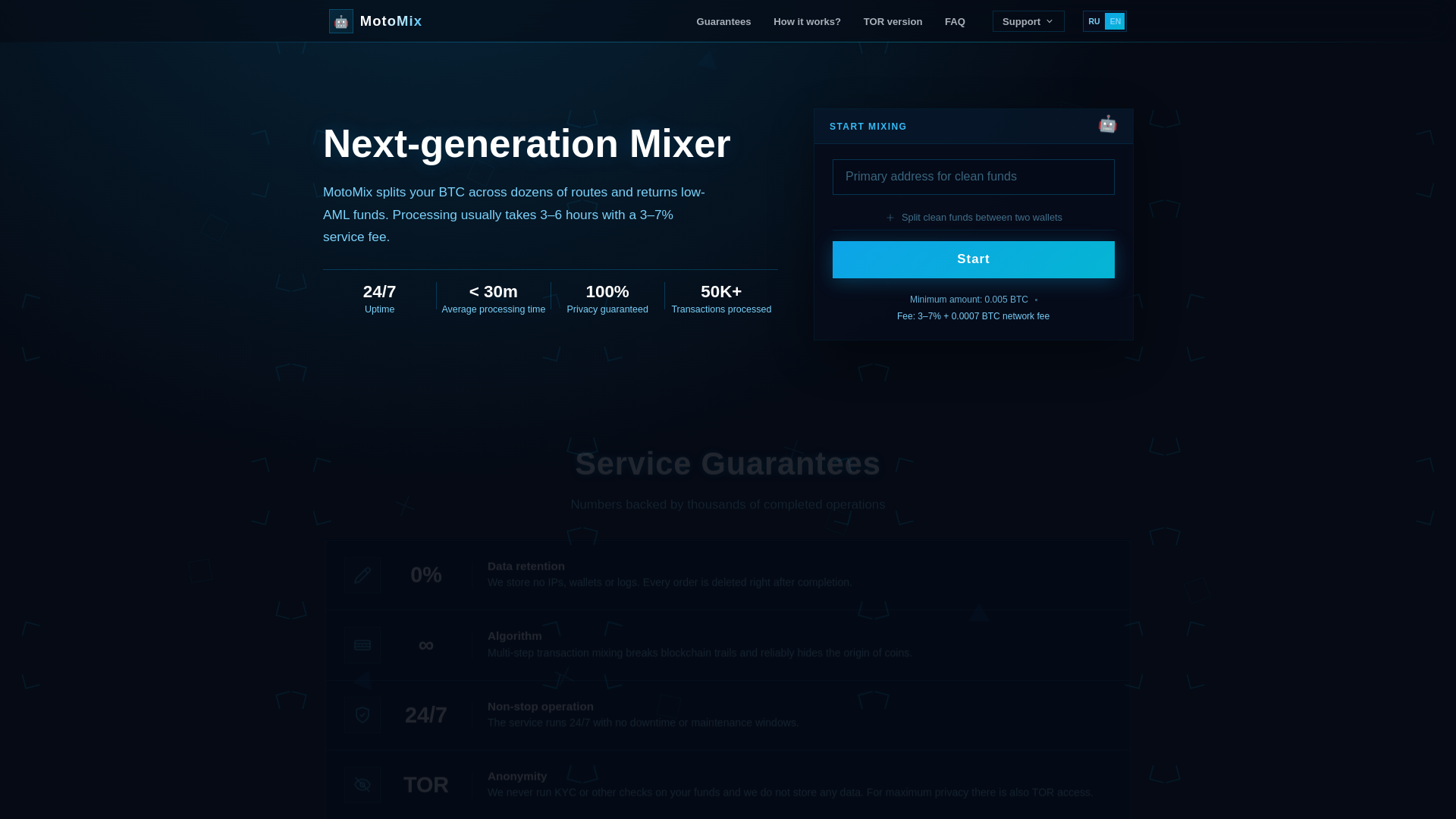Click the Service Guarantees heading
This screenshot has width=1456, height=819.
click(728, 463)
